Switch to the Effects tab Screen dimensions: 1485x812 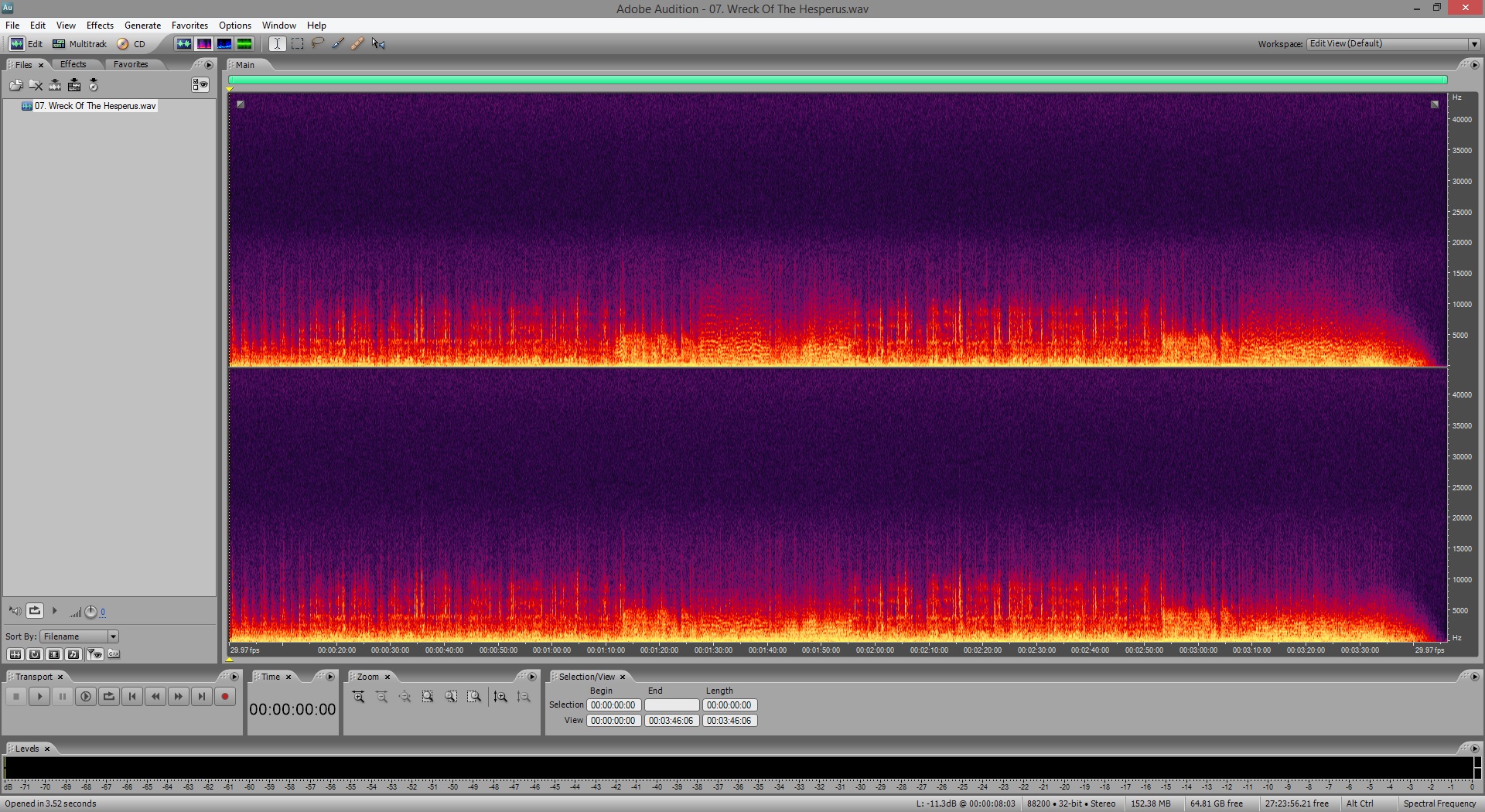pyautogui.click(x=73, y=64)
